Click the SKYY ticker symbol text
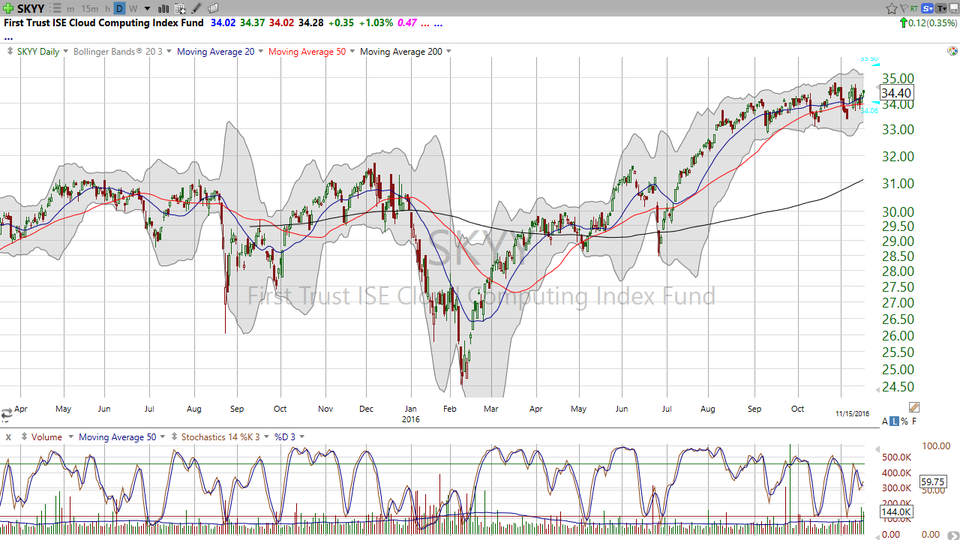 31,9
